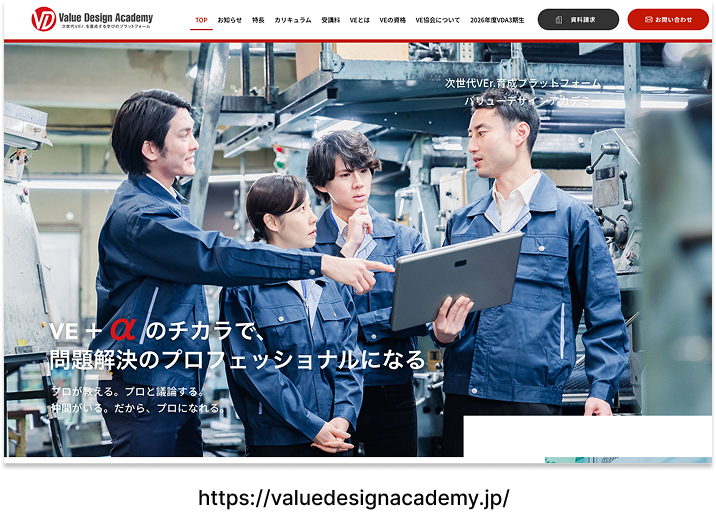This screenshot has width=716, height=521.
Task: Select the TOP navigation tab
Action: [201, 20]
